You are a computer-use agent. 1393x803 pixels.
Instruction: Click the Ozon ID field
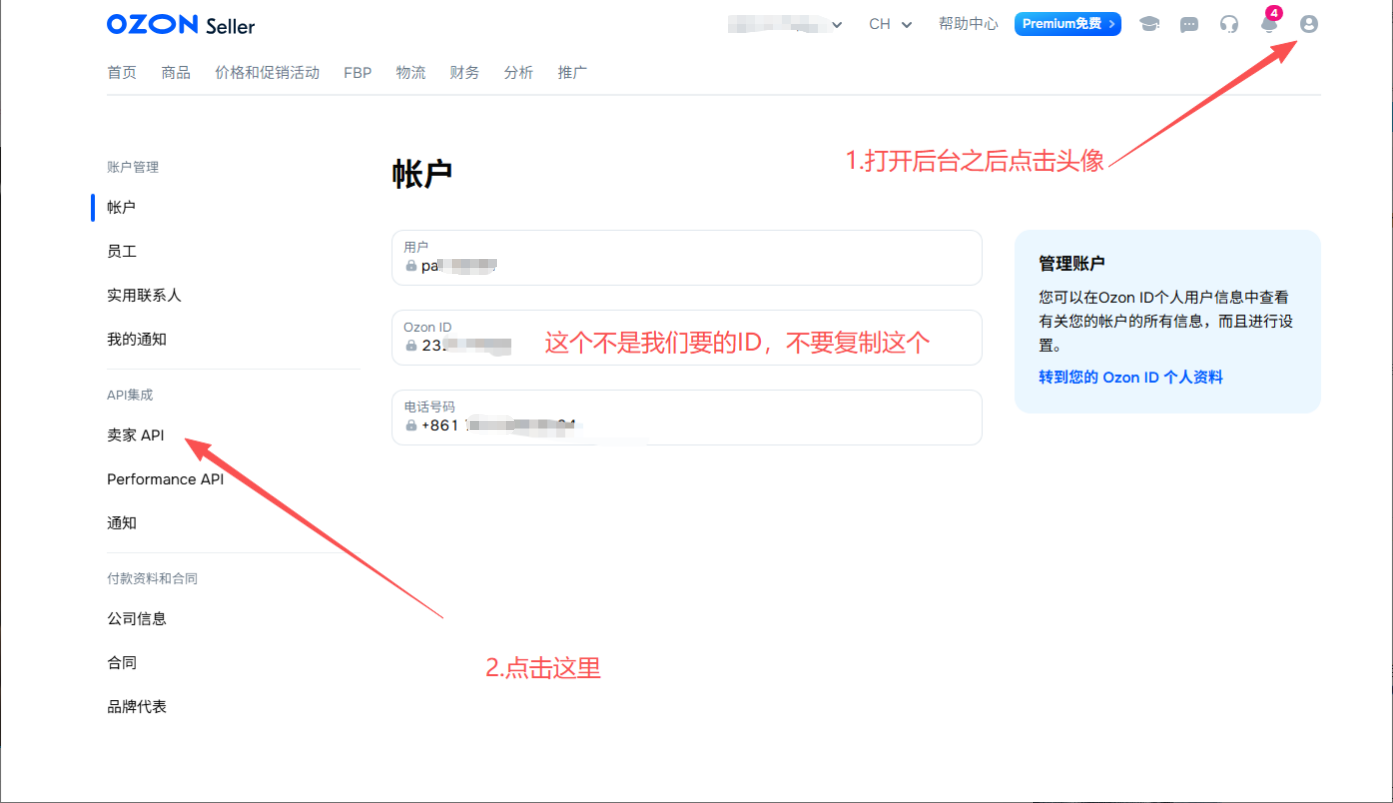(x=687, y=338)
